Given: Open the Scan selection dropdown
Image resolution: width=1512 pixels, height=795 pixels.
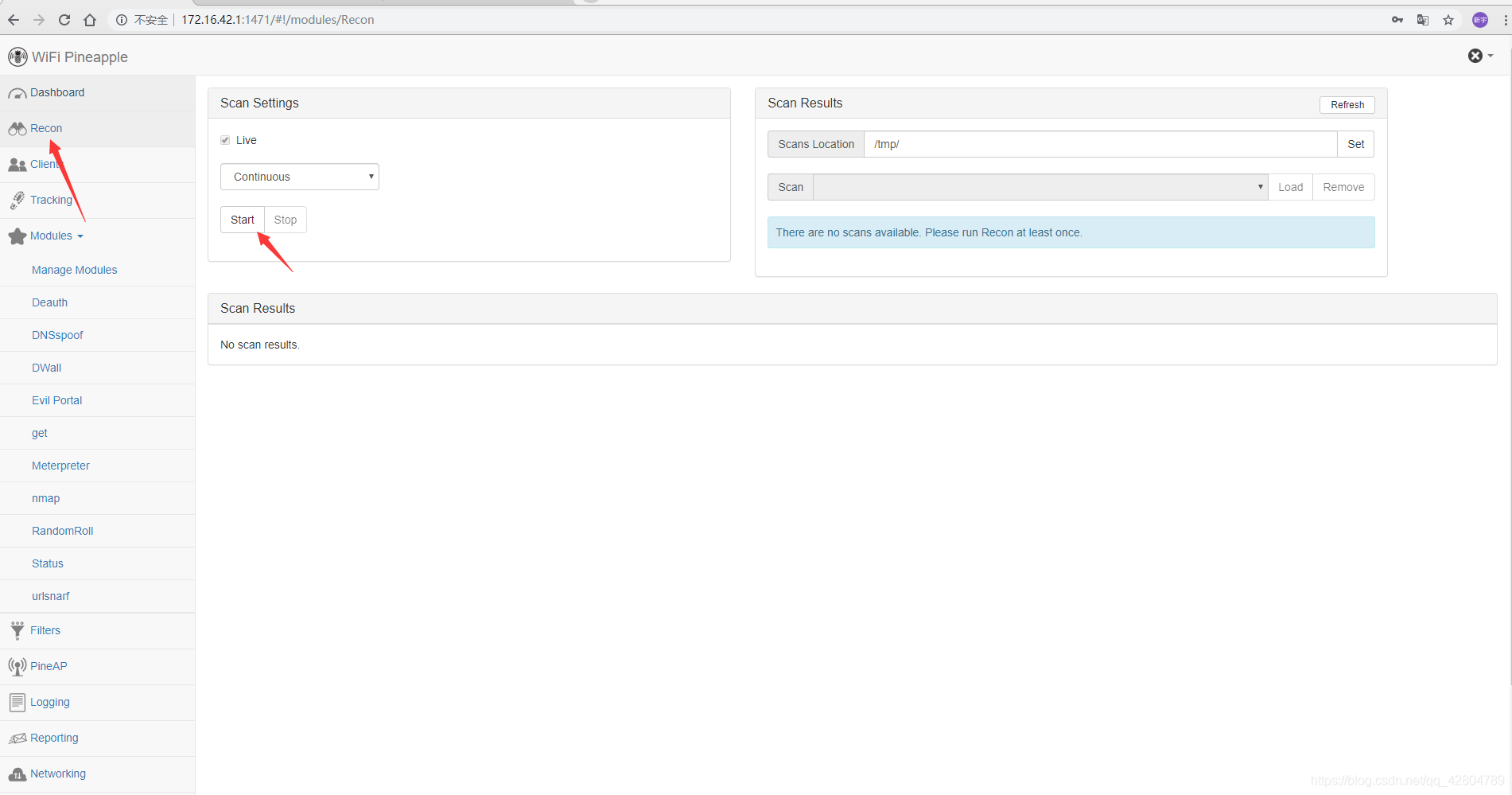Looking at the screenshot, I should 1040,187.
